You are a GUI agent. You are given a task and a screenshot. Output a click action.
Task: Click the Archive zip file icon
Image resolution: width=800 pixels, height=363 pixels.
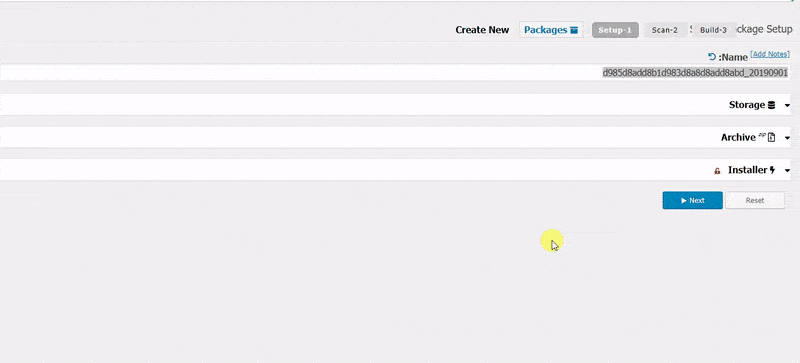[771, 137]
